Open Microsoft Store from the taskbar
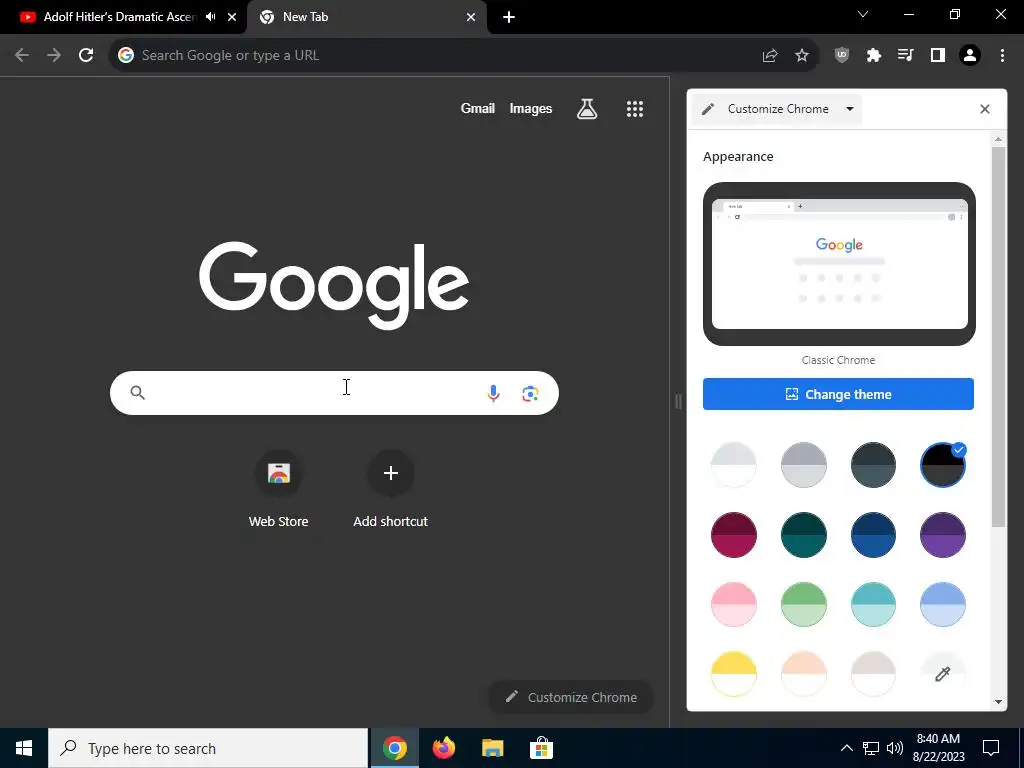 [541, 748]
